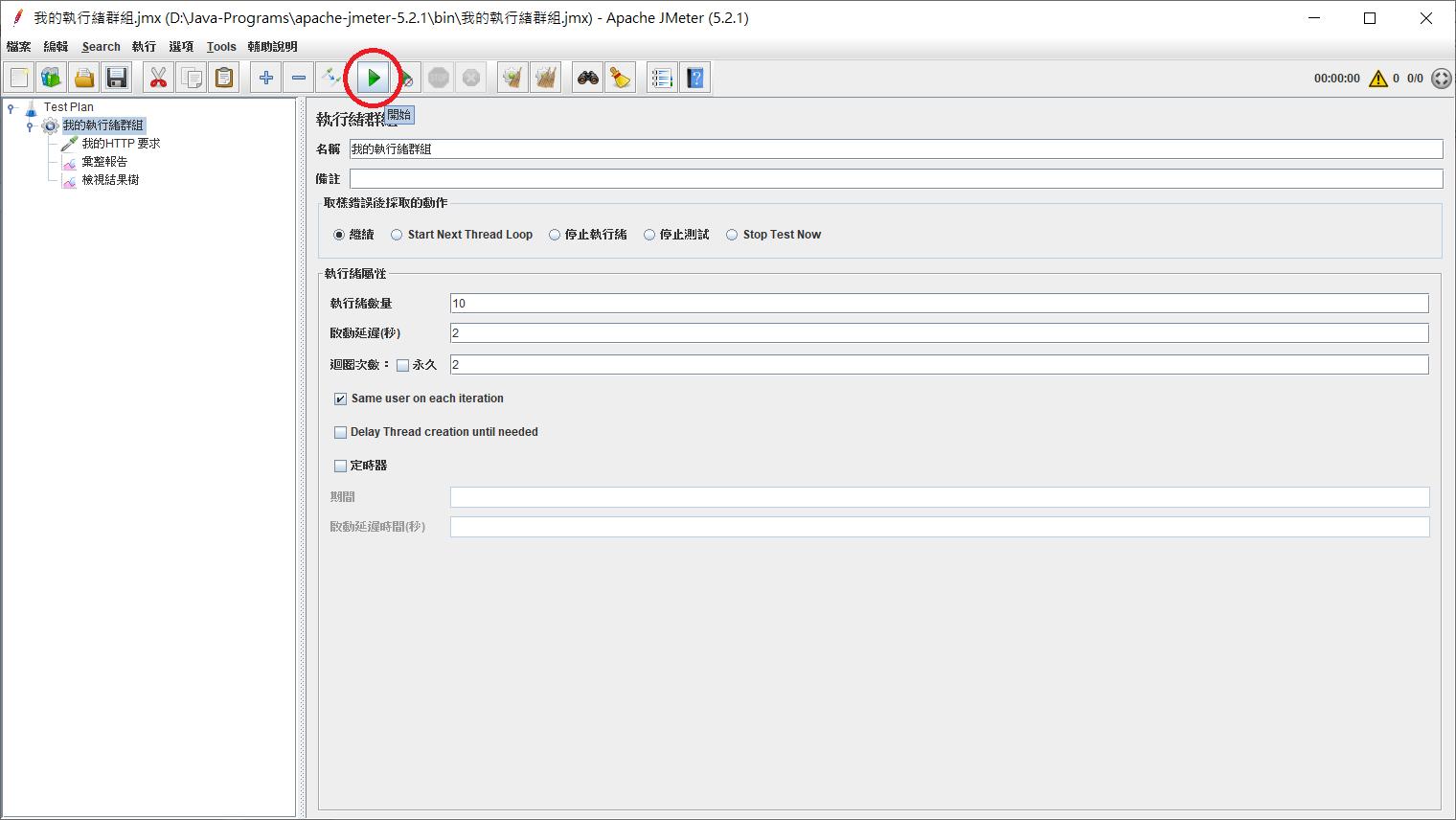Image resolution: width=1456 pixels, height=820 pixels.
Task: Enable the 定時器 scheduler checkbox
Action: 340,466
